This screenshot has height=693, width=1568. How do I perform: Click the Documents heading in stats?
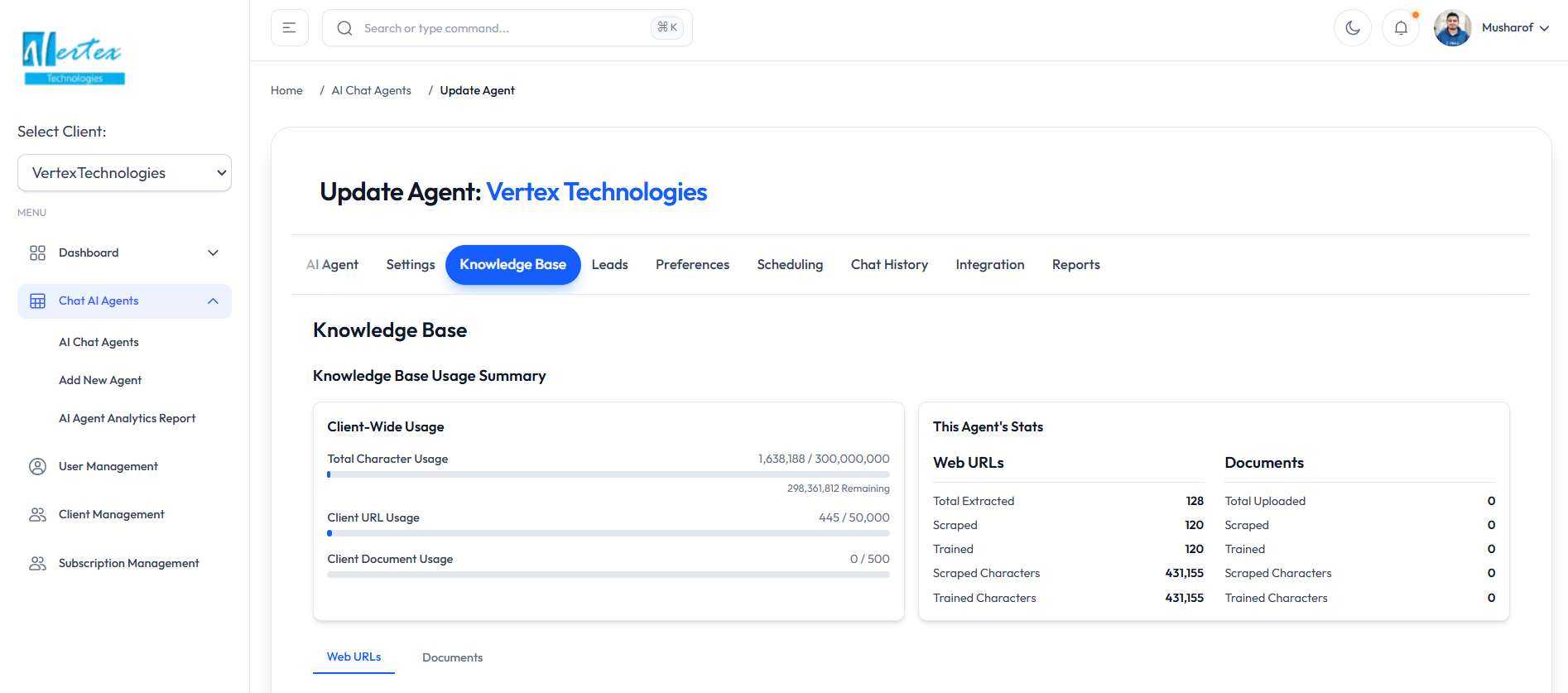click(1264, 463)
